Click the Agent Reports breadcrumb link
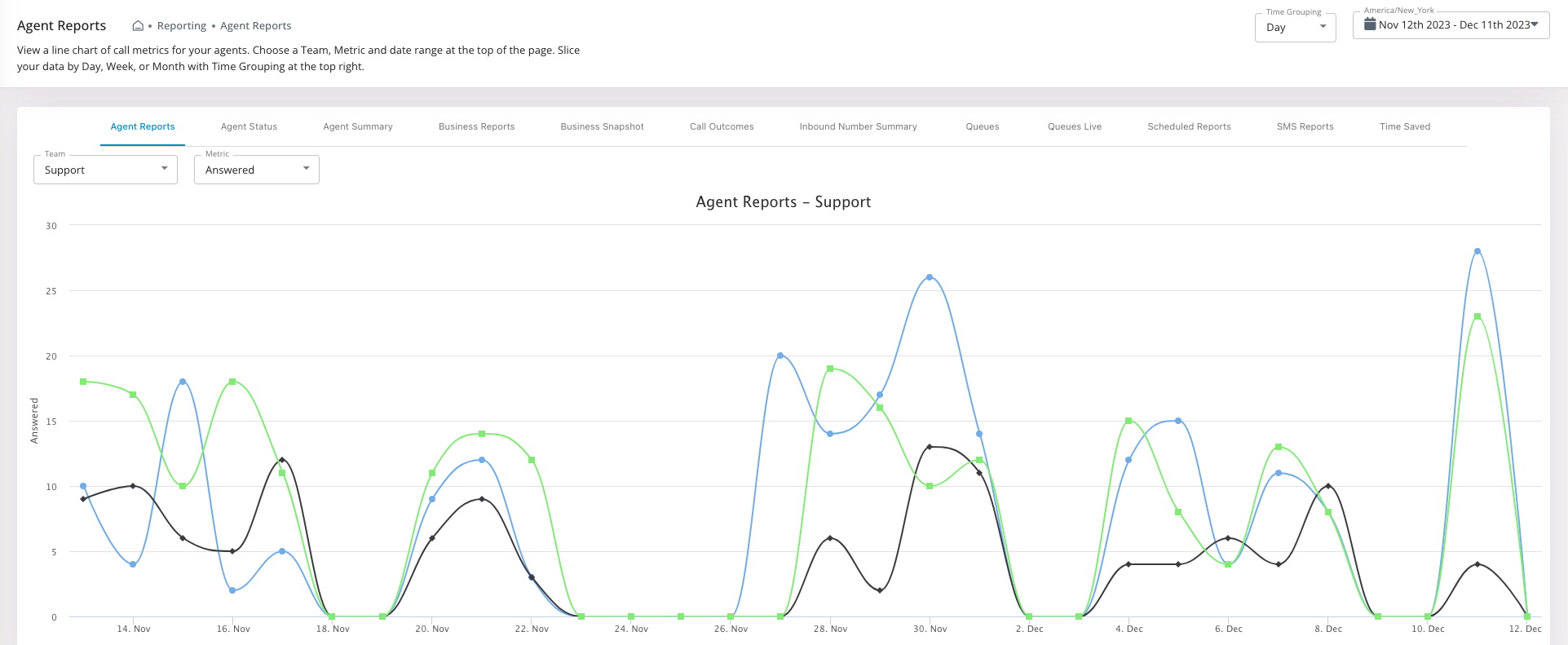The image size is (1568, 645). pos(256,26)
